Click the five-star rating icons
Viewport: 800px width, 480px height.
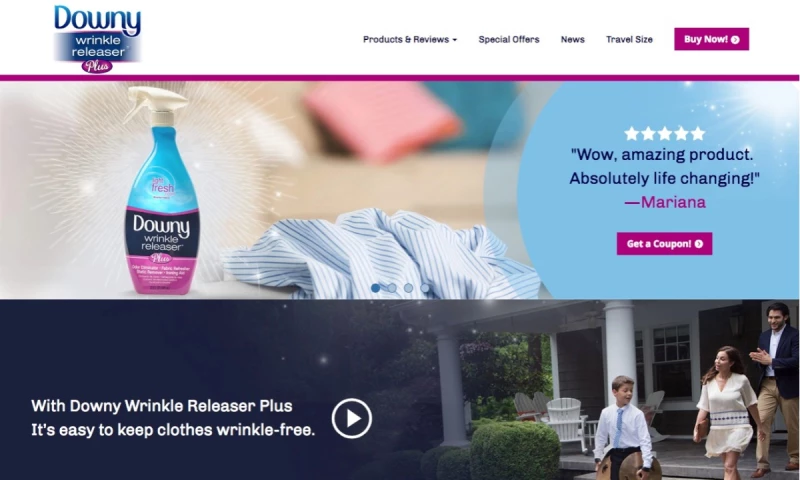coord(664,134)
